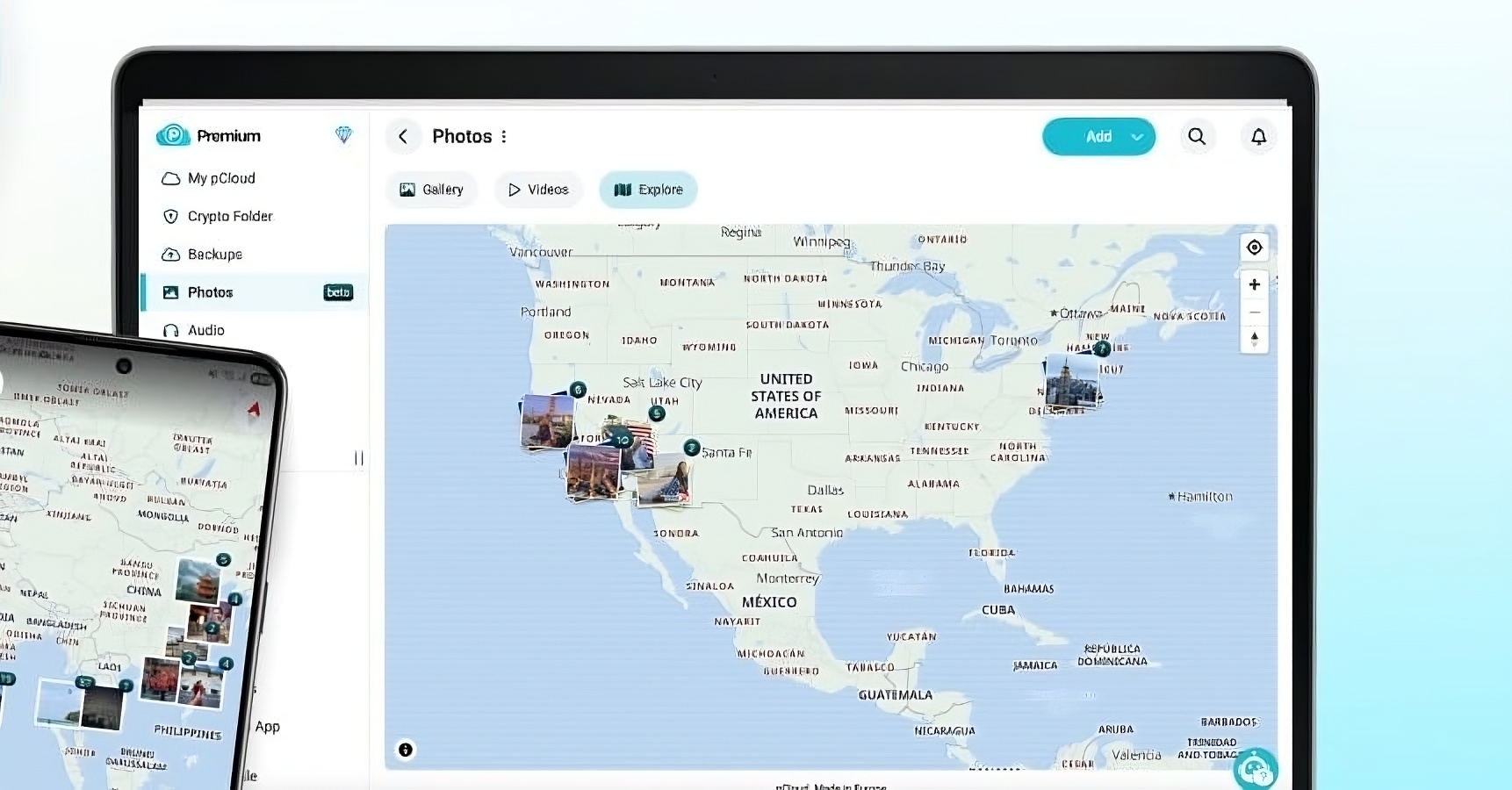Tap the red compass arrow on phone map
Viewport: 1512px width, 790px height.
tap(254, 408)
